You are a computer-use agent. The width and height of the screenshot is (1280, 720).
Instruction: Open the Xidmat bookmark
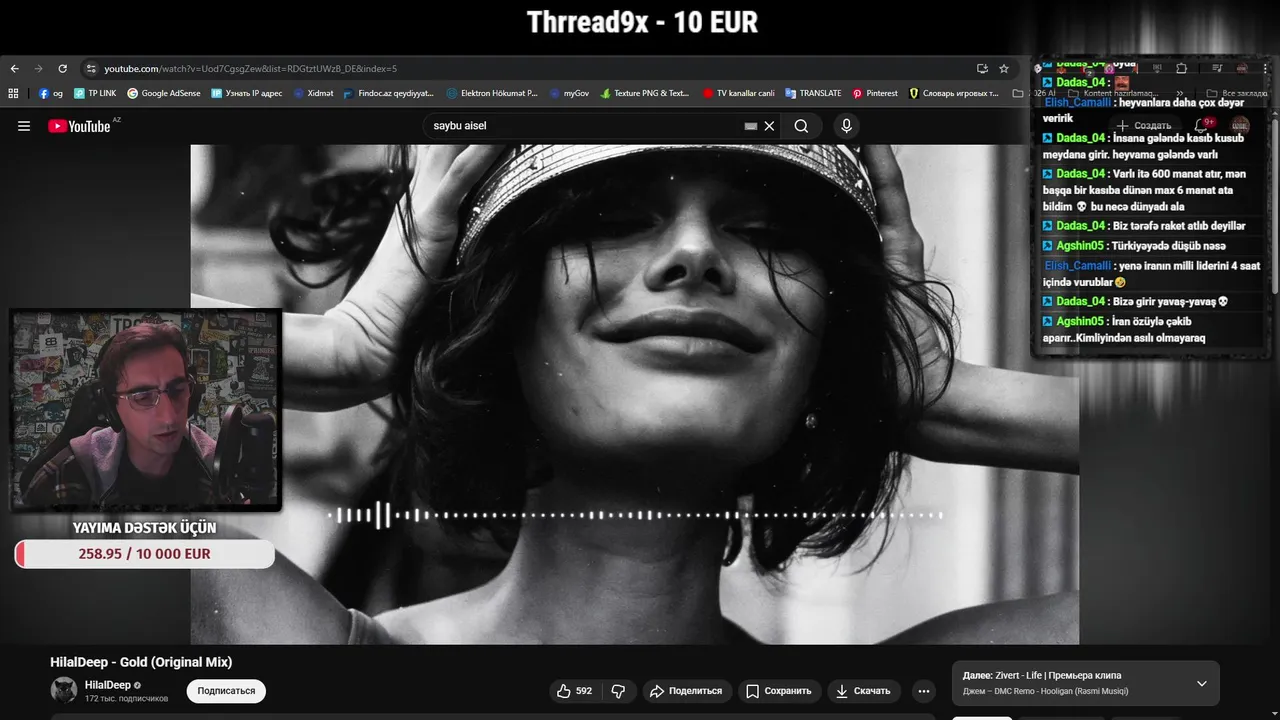[x=313, y=93]
